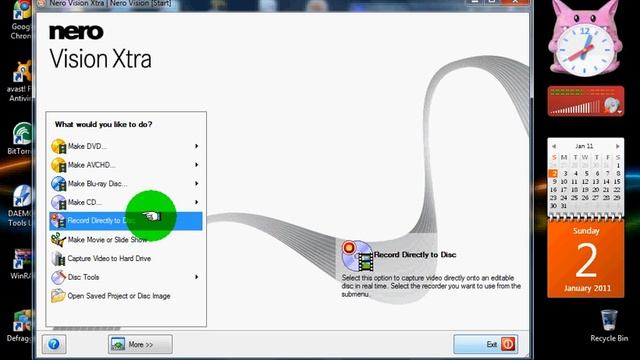Click the Open Saved Project folder icon

click(58, 296)
